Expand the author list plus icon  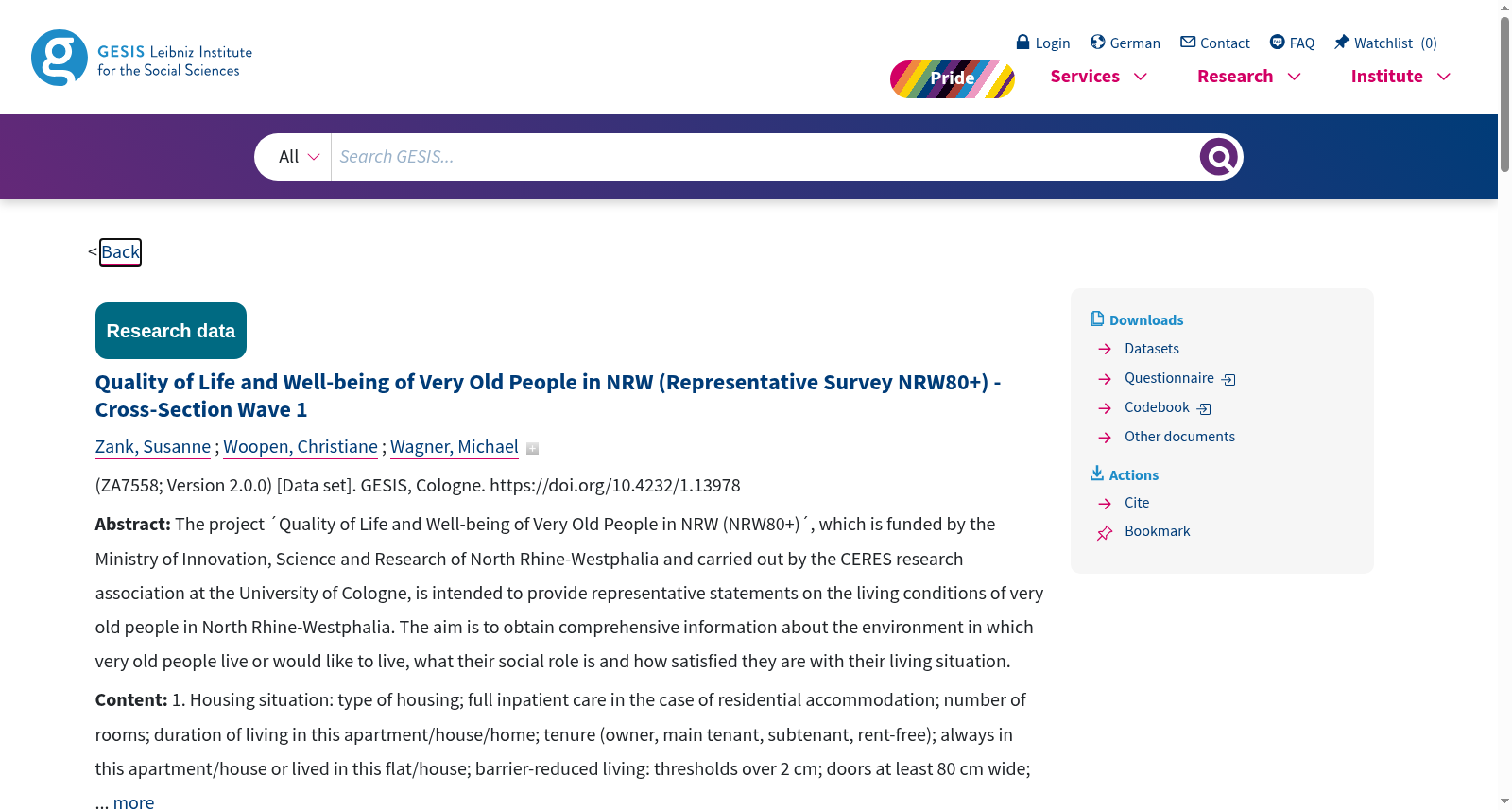coord(532,449)
